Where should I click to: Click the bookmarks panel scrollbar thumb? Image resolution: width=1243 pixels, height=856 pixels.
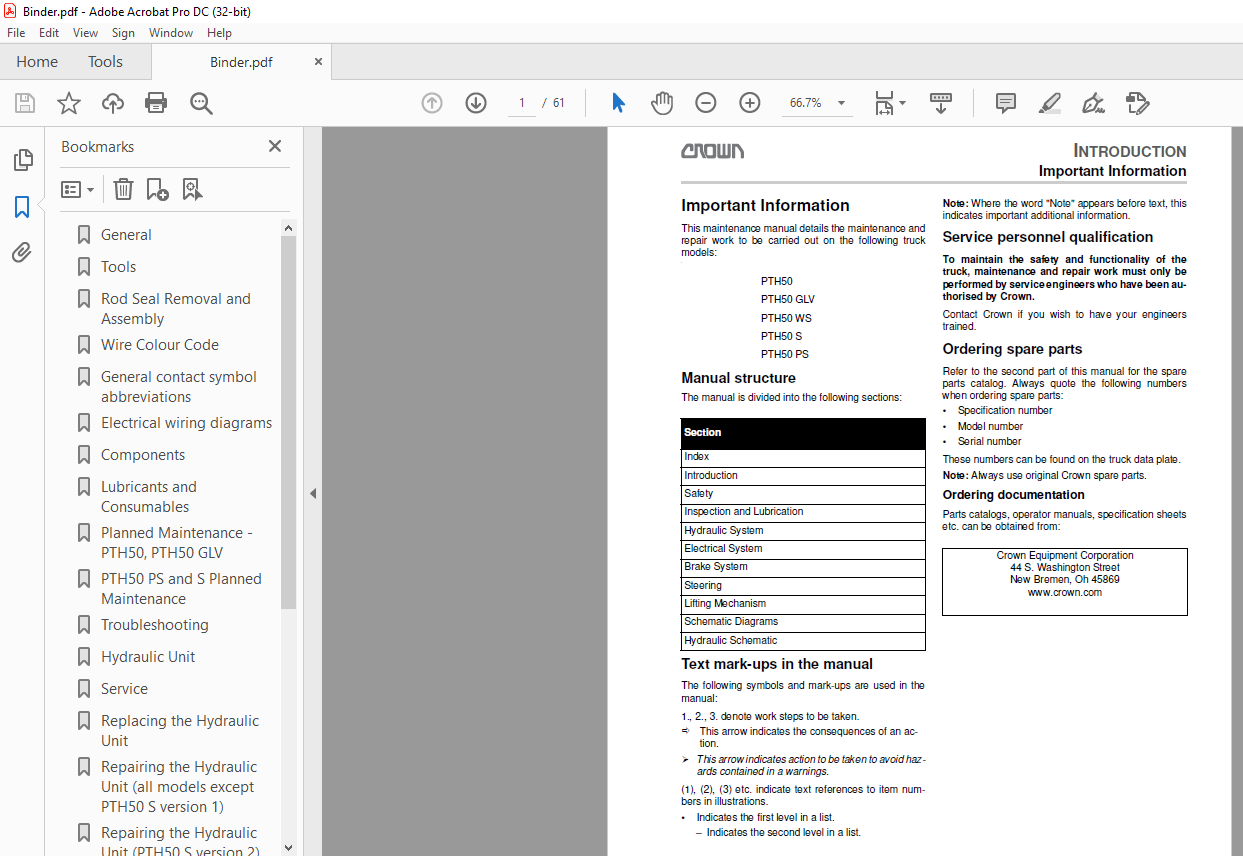pyautogui.click(x=289, y=422)
